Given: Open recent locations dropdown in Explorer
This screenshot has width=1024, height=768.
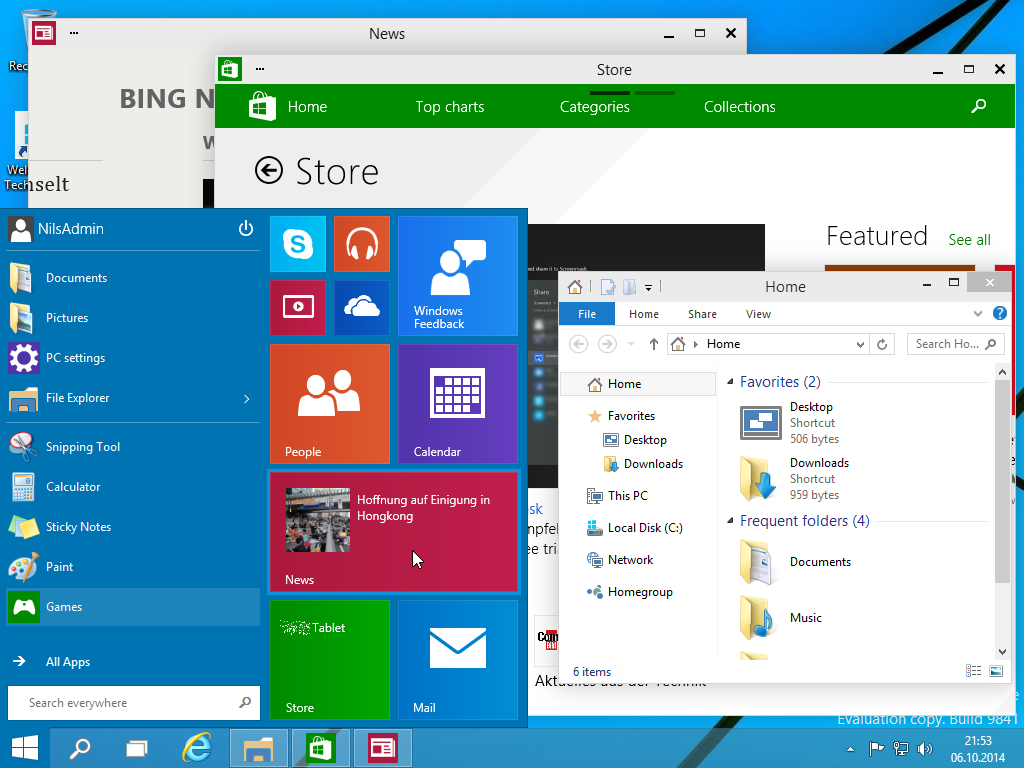Looking at the screenshot, I should (631, 344).
